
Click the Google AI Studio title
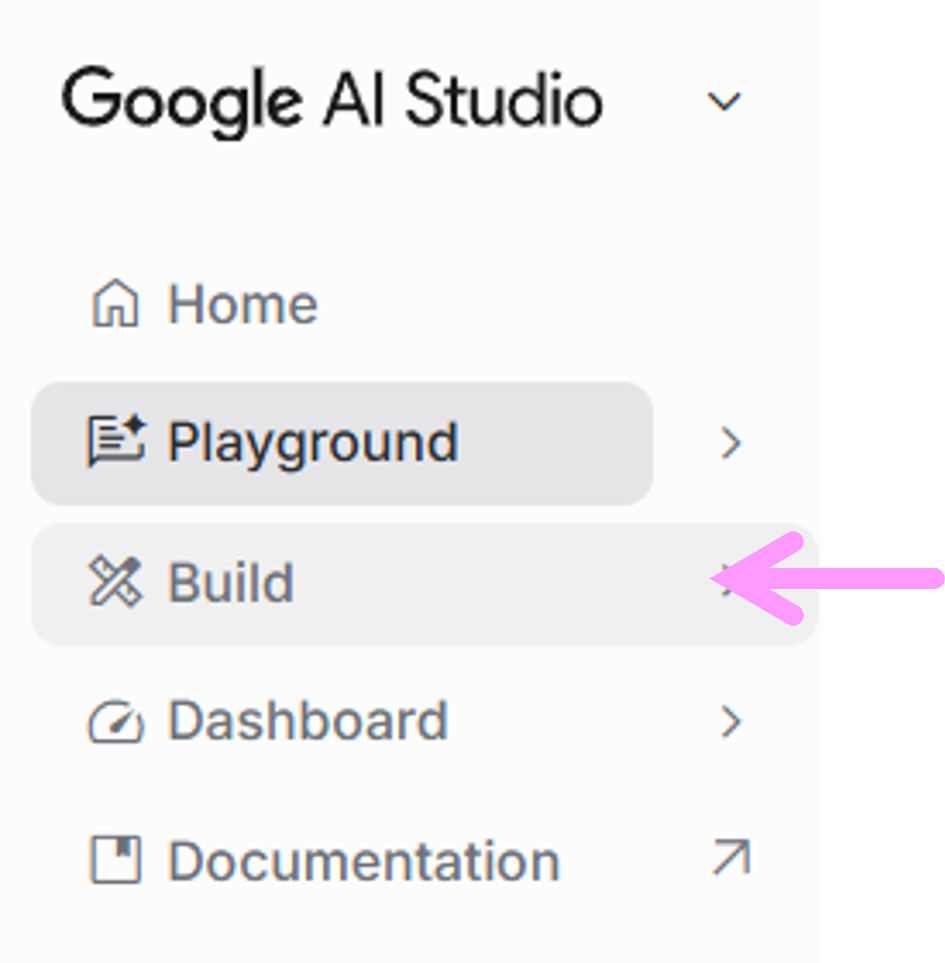tap(332, 102)
